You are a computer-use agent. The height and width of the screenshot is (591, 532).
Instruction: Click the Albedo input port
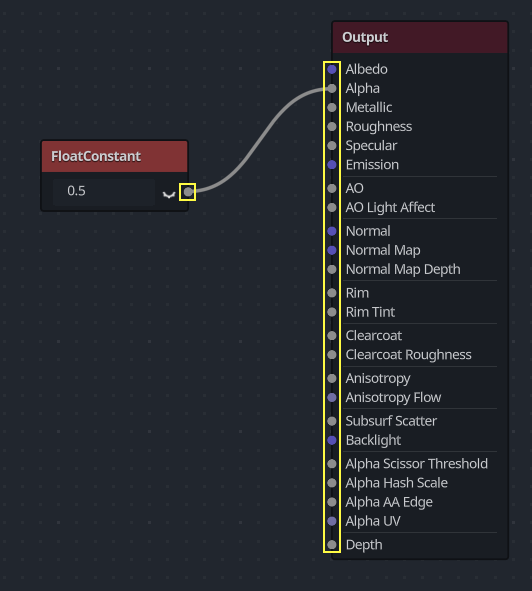point(332,69)
